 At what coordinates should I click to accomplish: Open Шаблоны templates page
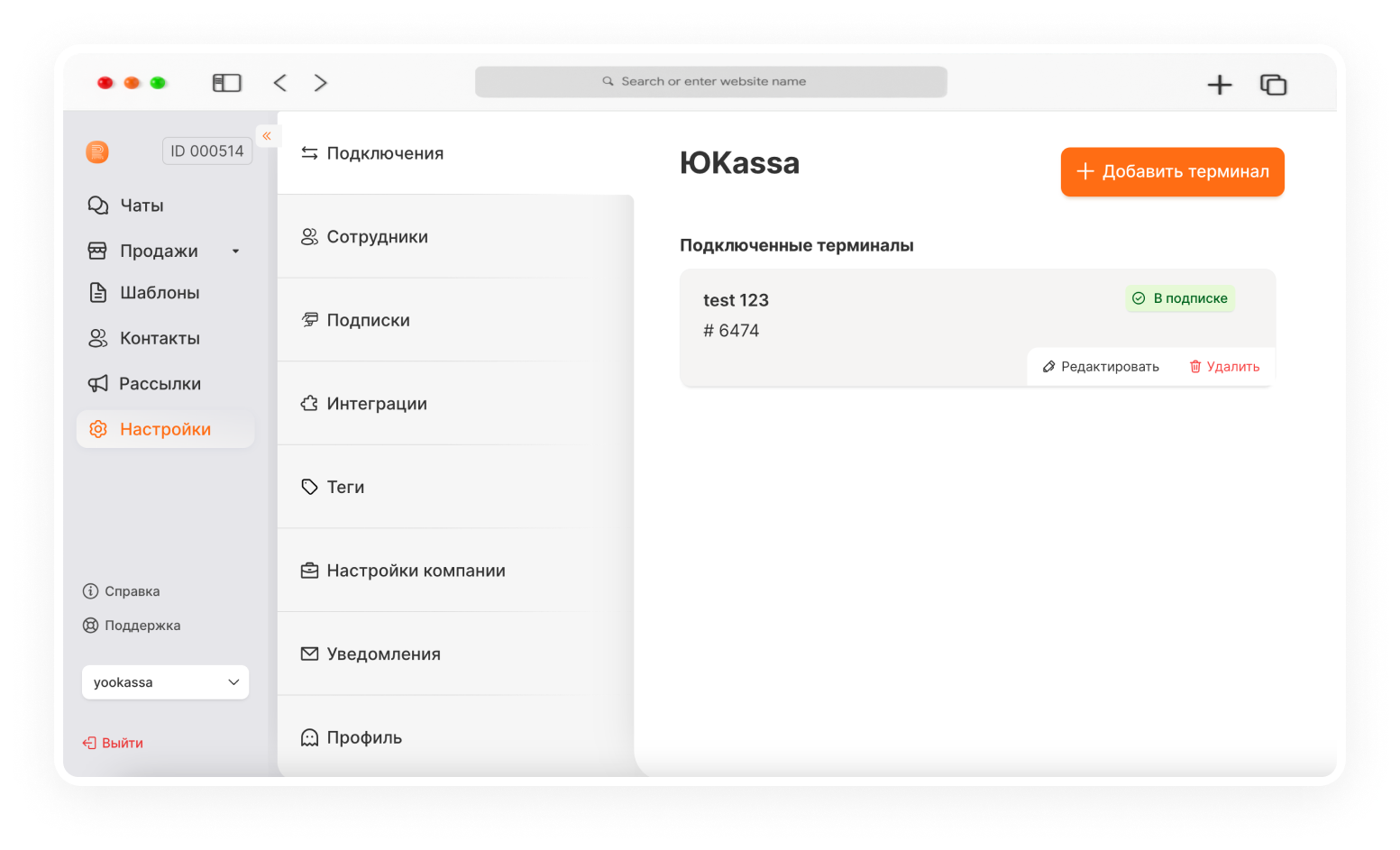(x=159, y=293)
